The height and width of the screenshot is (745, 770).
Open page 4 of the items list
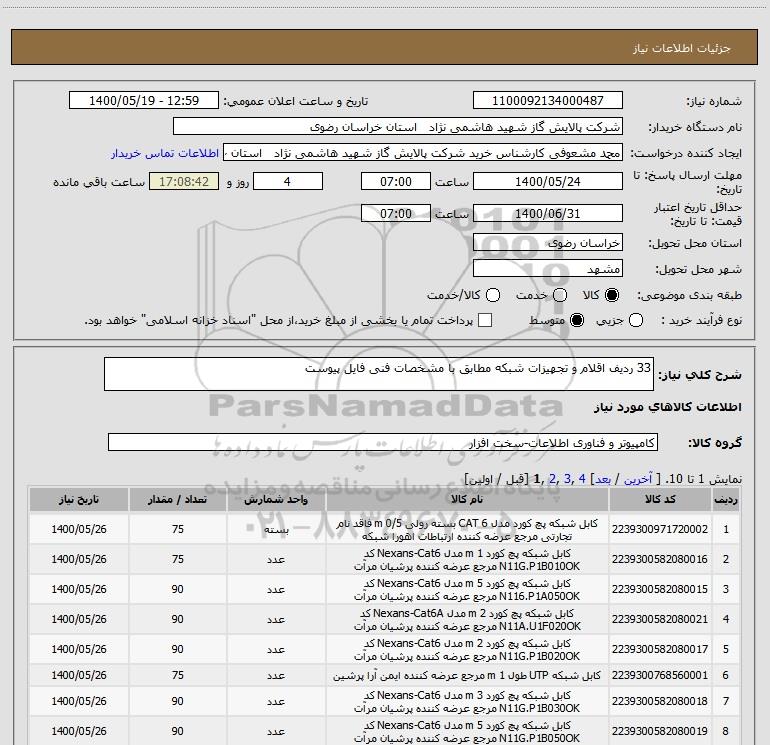[582, 480]
